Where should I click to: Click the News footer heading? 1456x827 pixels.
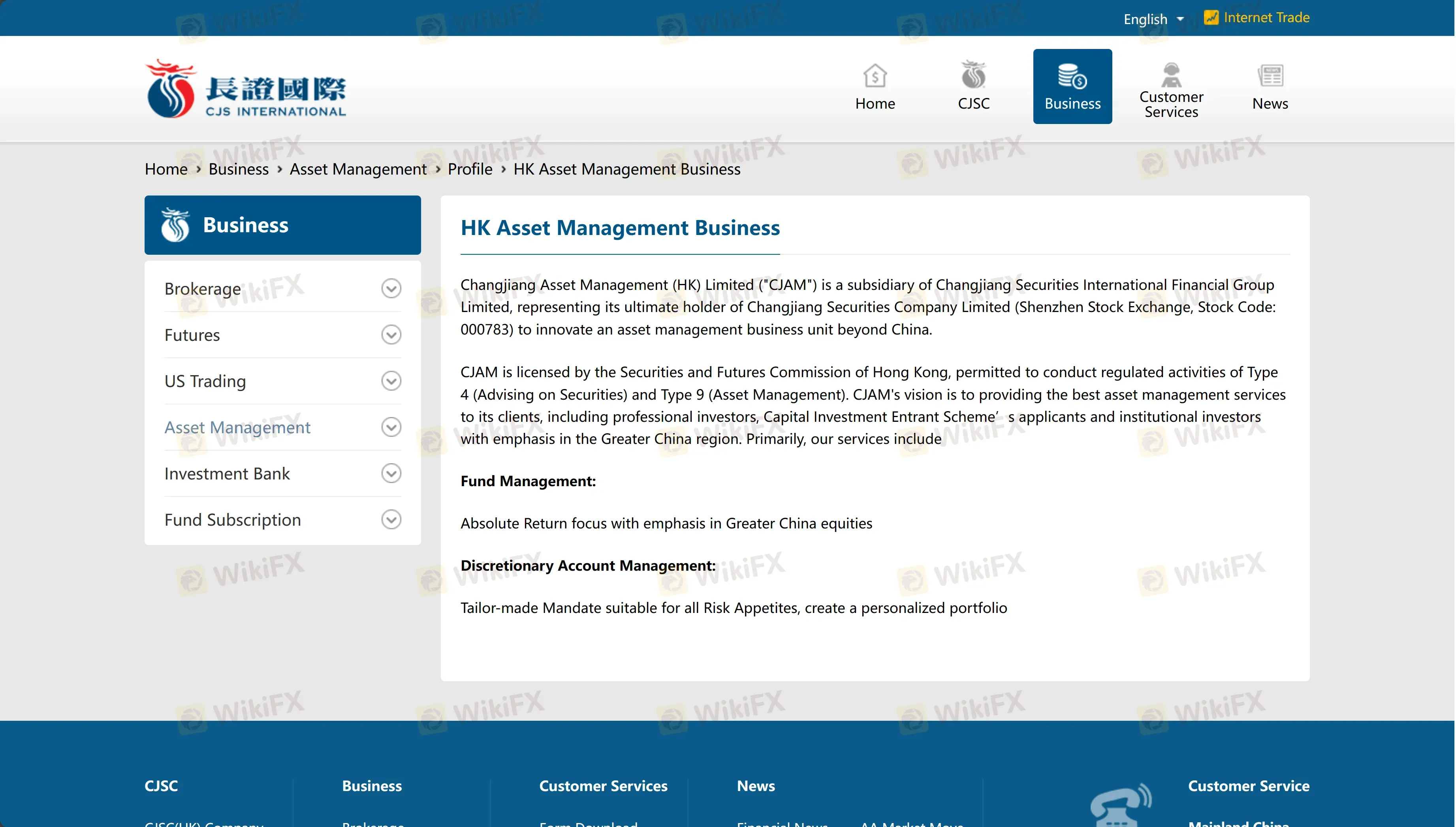tap(756, 786)
